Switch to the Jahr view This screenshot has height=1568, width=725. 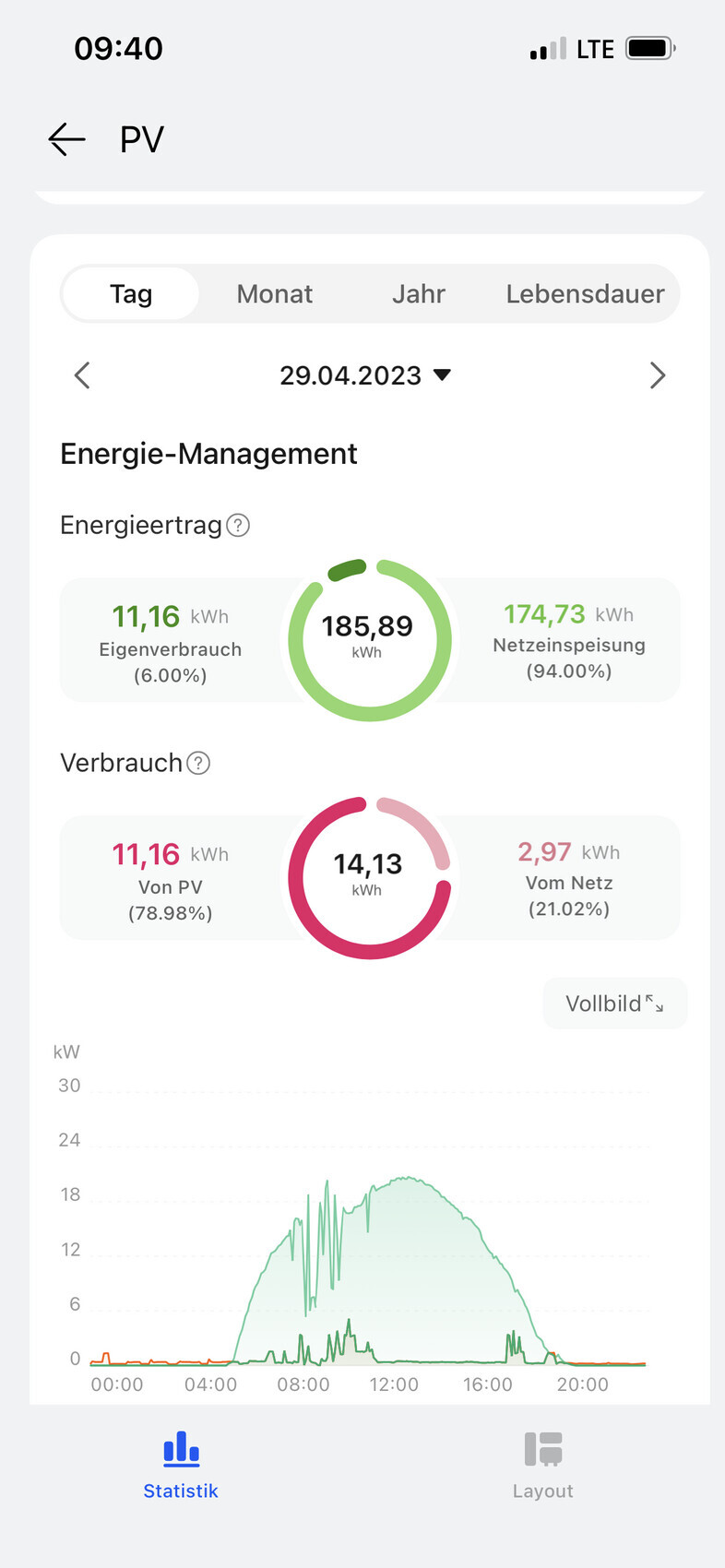coord(418,294)
